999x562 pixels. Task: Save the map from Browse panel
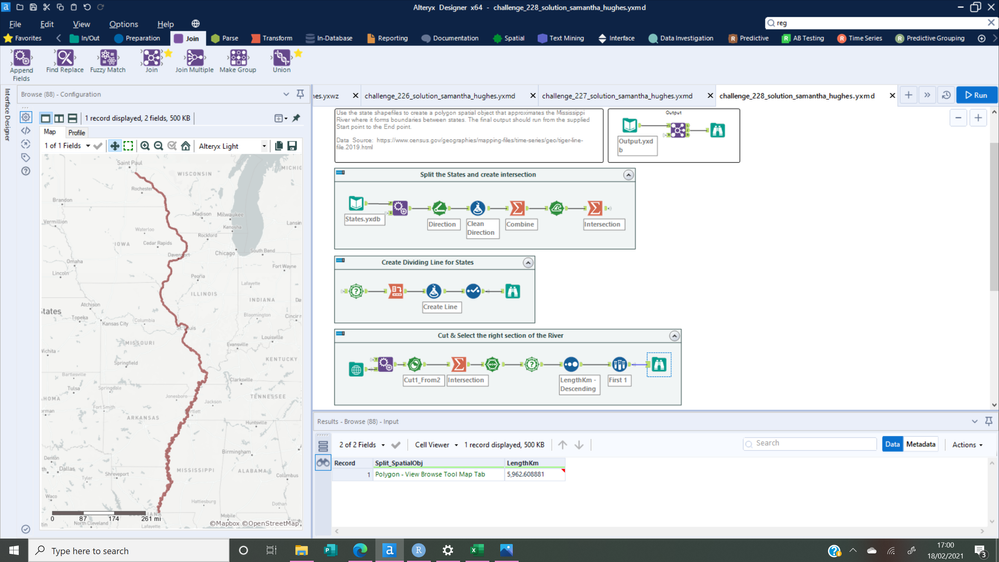click(292, 146)
